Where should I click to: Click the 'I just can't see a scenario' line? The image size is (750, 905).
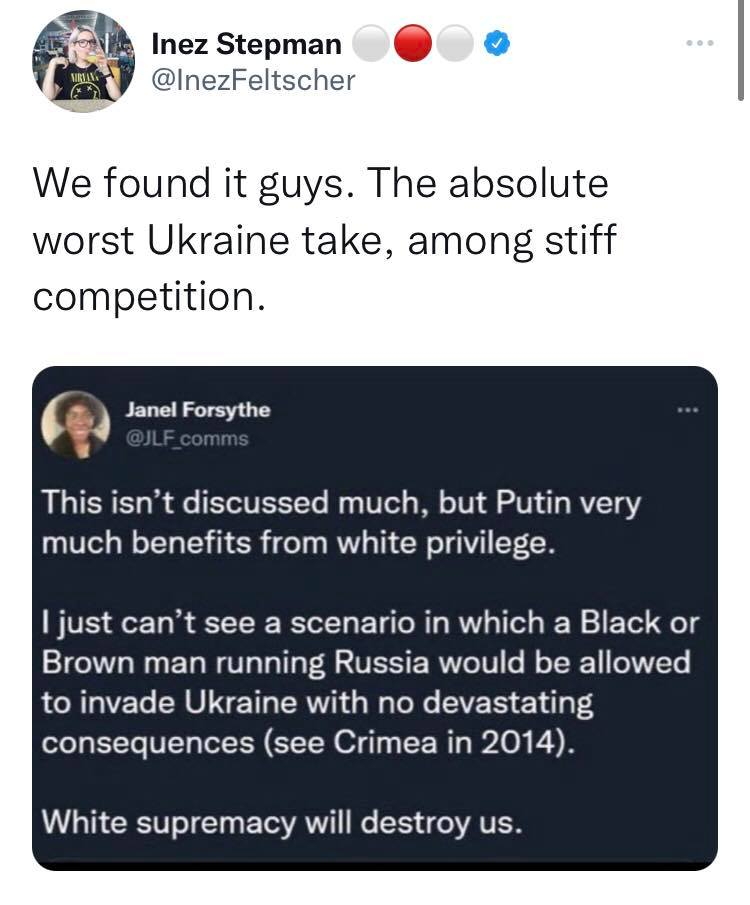pos(370,623)
